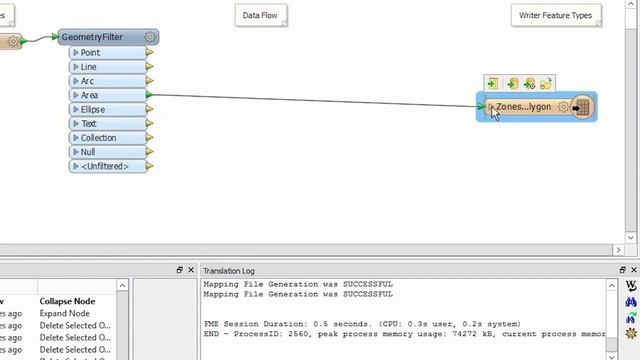Click first Delete Selected O... history entry
Viewport: 640px width, 360px height.
click(x=75, y=326)
